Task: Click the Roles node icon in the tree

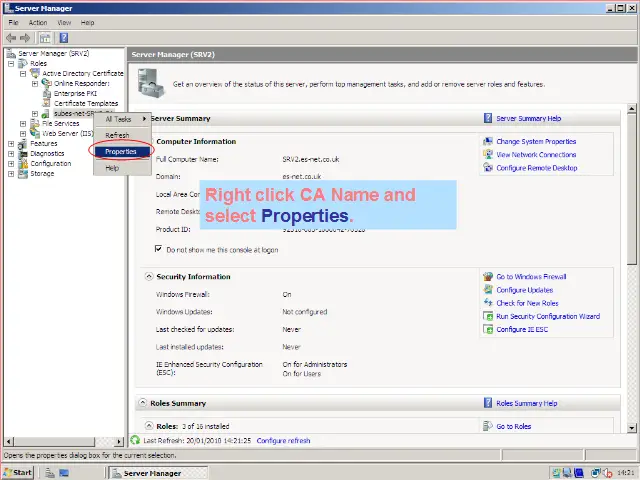Action: 23,63
